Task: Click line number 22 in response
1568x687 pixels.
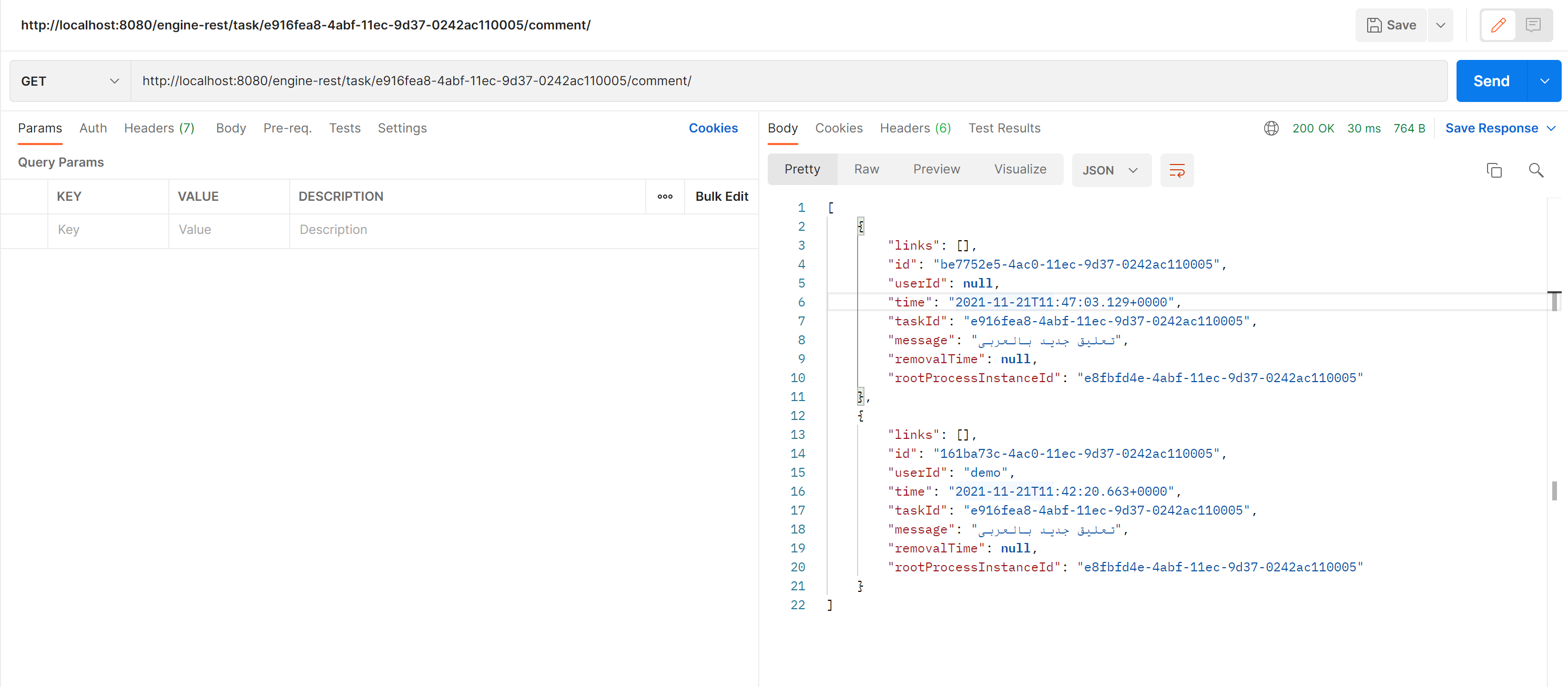Action: click(797, 605)
